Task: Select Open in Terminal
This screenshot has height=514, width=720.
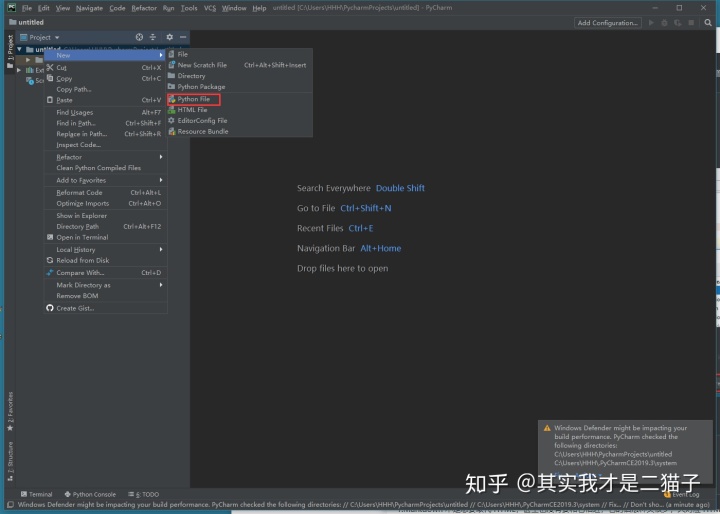Action: click(x=105, y=237)
